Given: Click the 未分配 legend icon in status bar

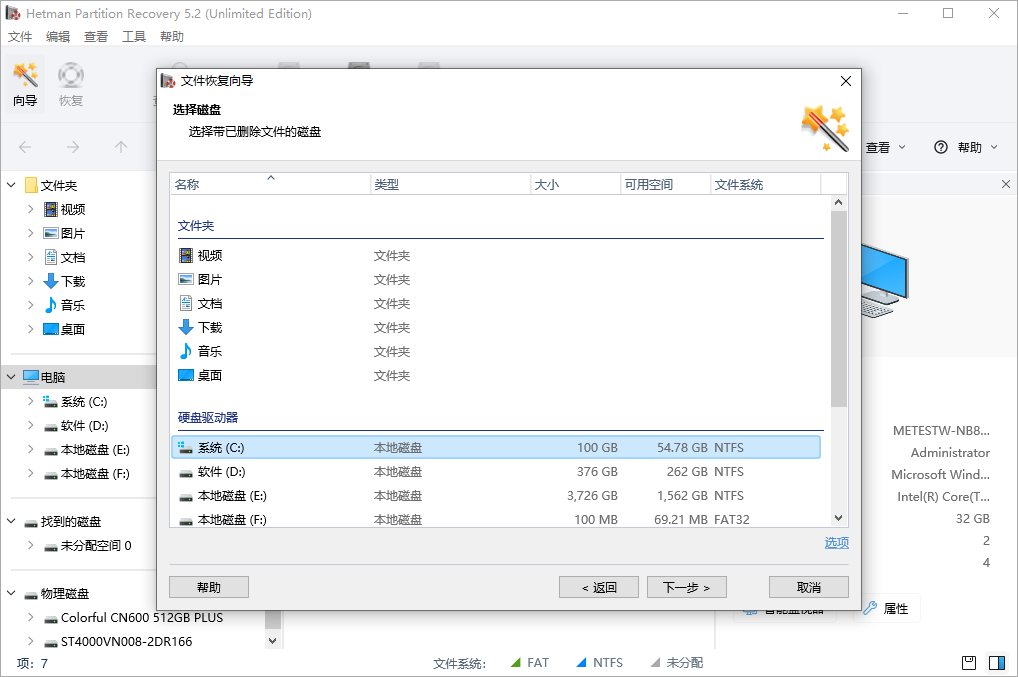Looking at the screenshot, I should click(x=657, y=662).
